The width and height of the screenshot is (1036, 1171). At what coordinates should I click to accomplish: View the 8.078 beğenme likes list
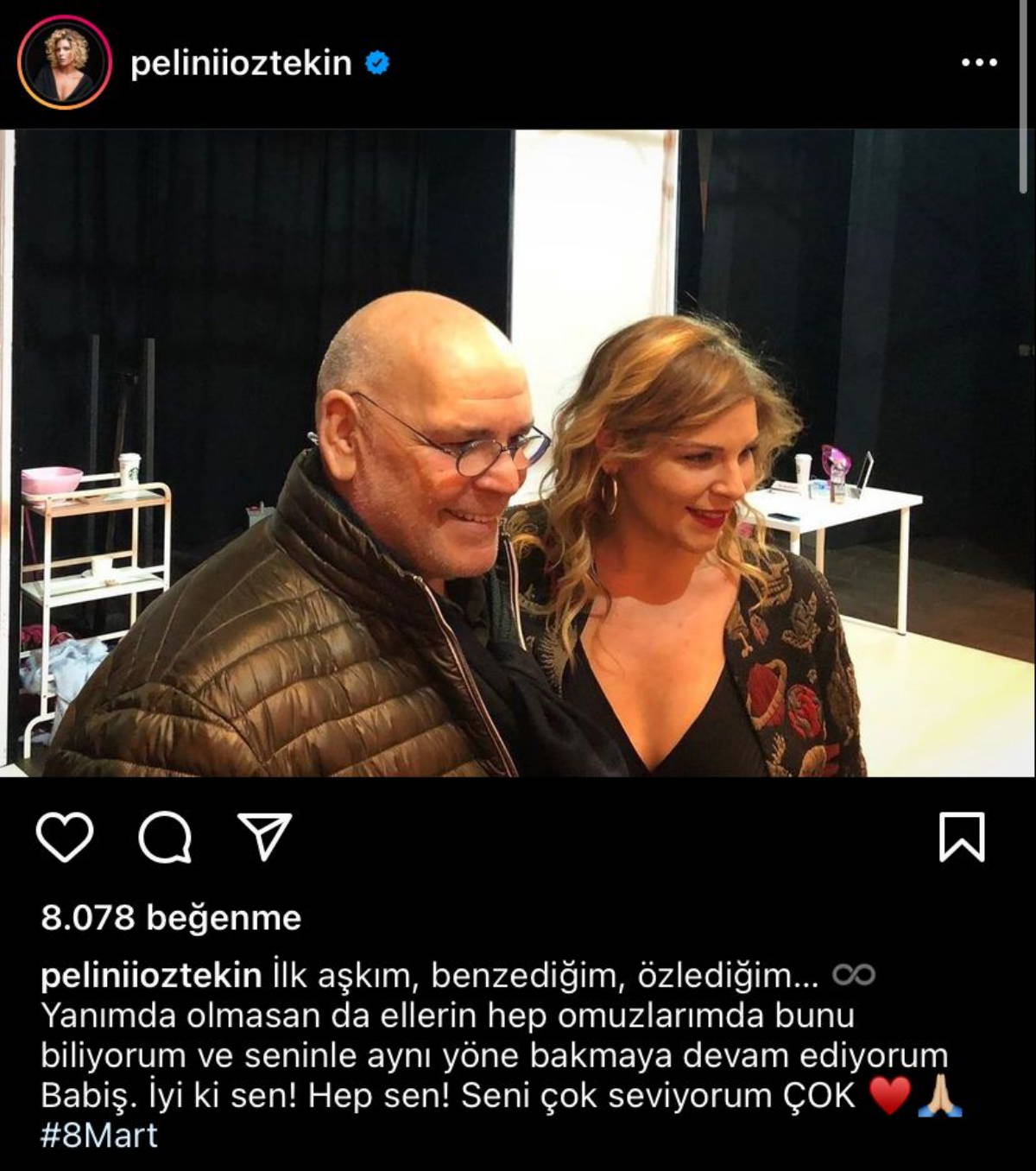click(171, 917)
